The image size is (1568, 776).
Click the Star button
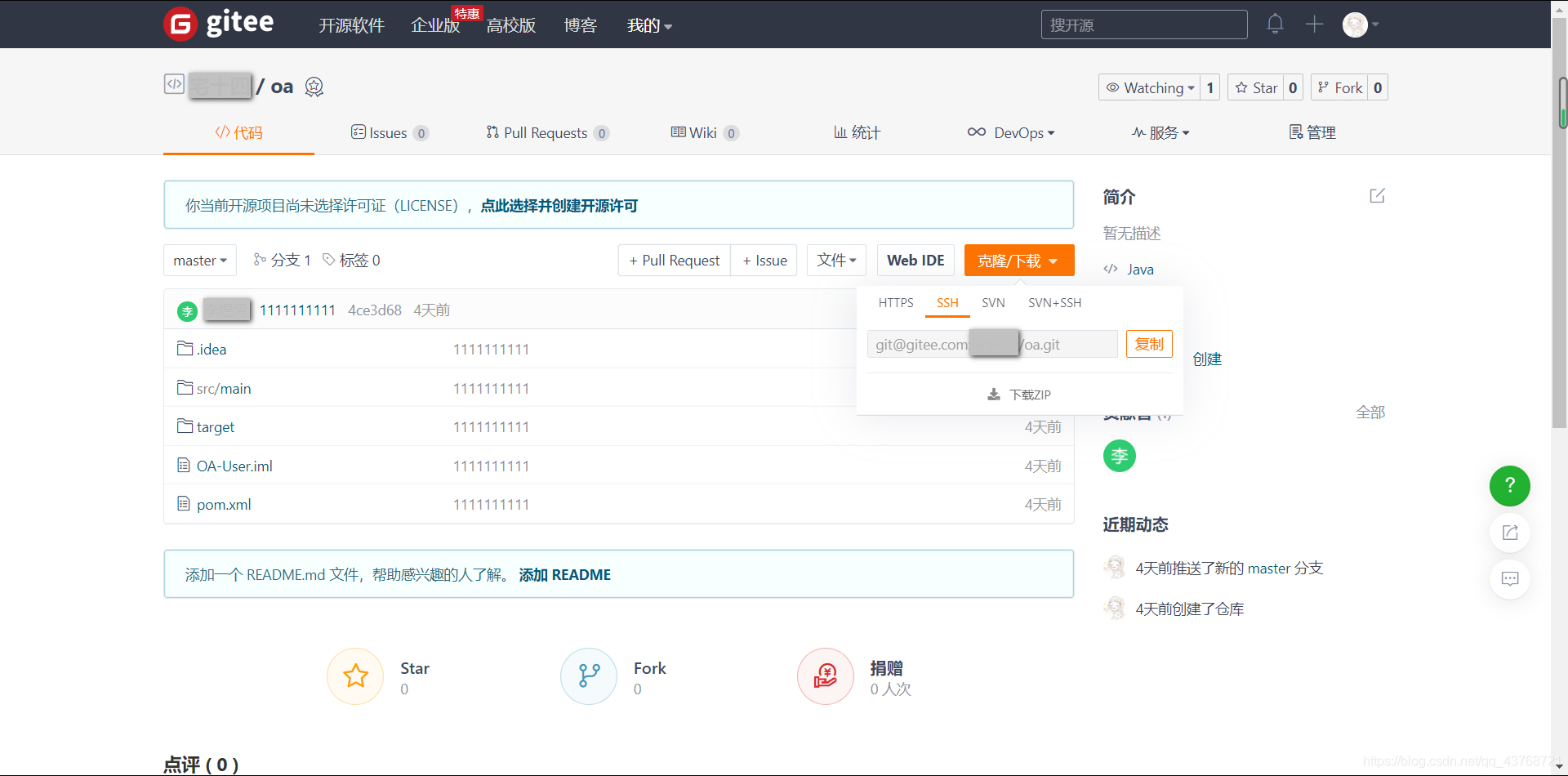(x=1255, y=87)
